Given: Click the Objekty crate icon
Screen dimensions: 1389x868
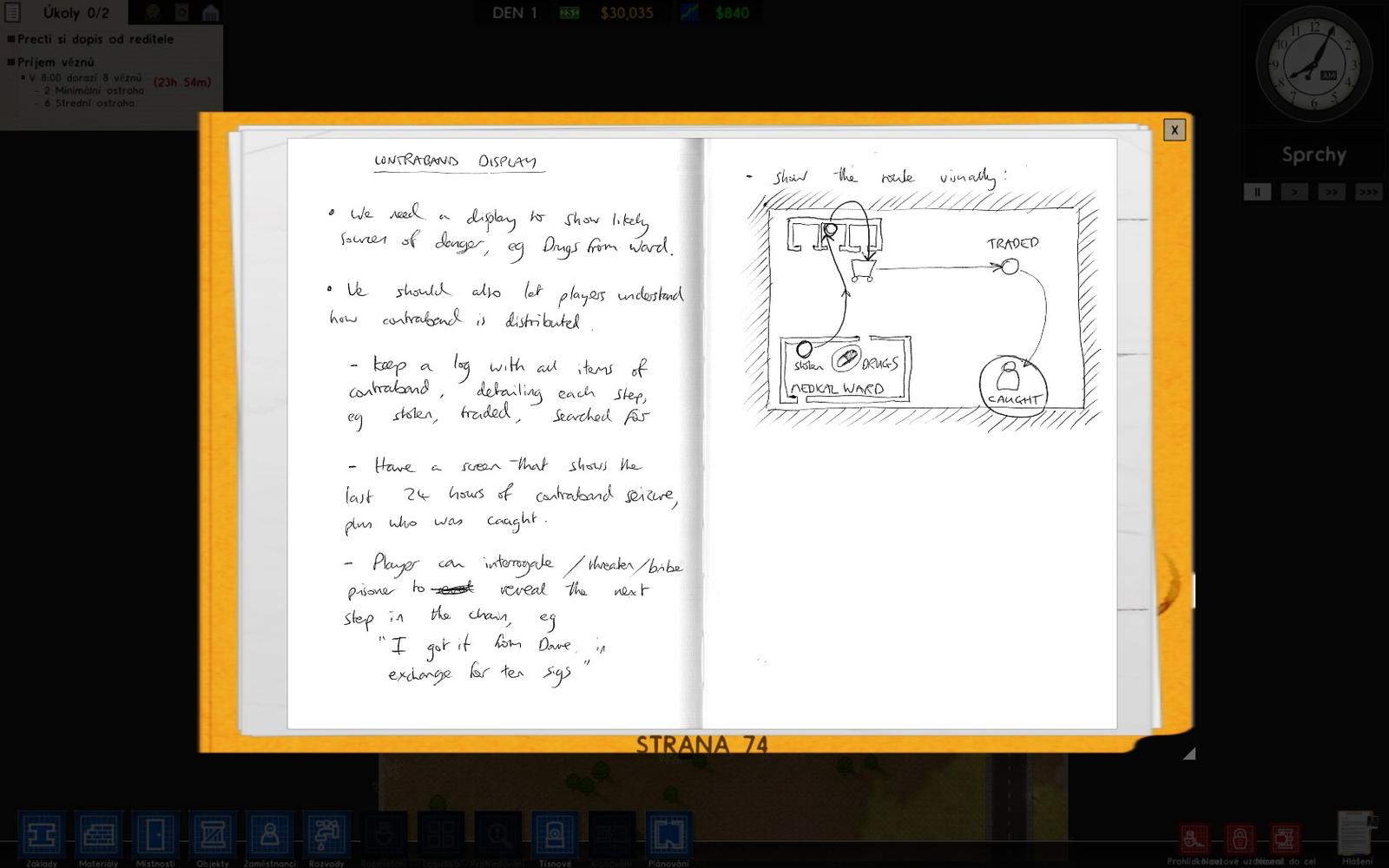Looking at the screenshot, I should click(213, 836).
